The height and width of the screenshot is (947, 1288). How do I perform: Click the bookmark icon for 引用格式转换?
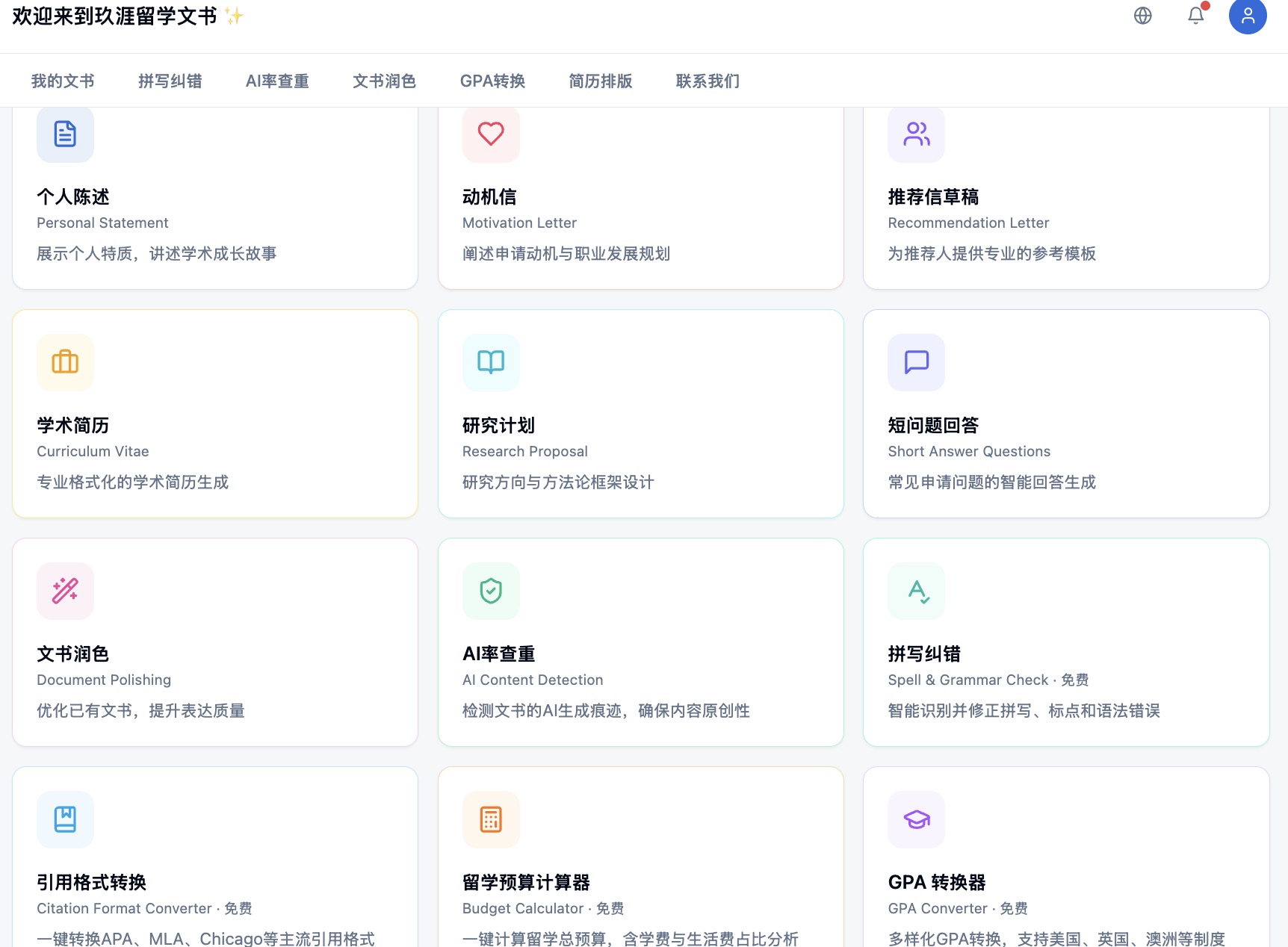65,819
